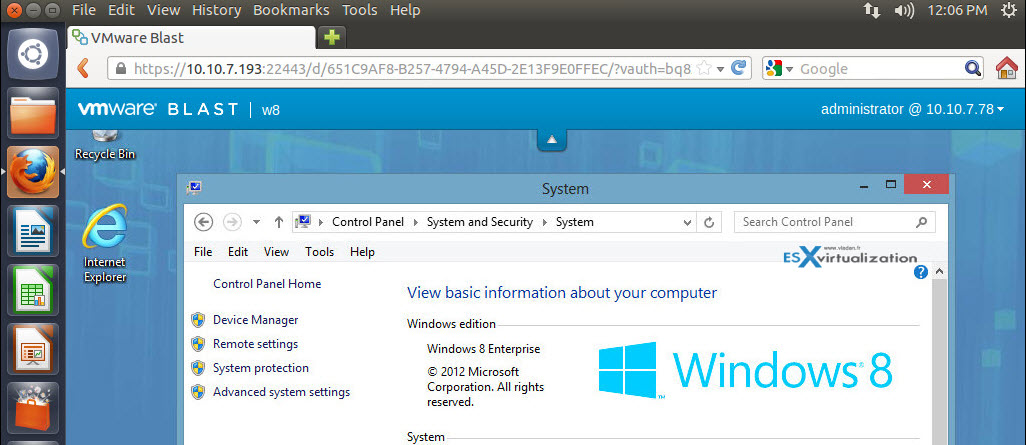
Task: Click Firefox back arrow button
Action: click(x=83, y=68)
